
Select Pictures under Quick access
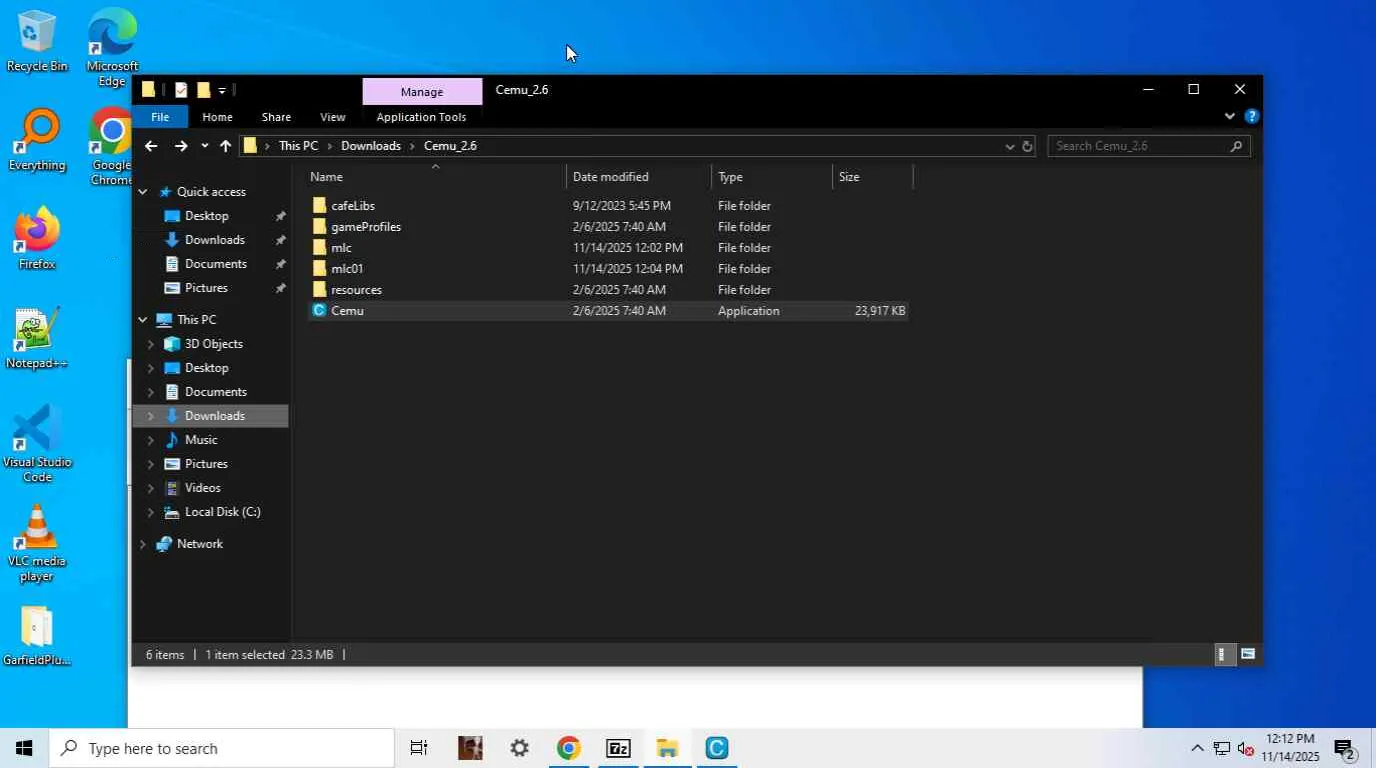click(206, 288)
